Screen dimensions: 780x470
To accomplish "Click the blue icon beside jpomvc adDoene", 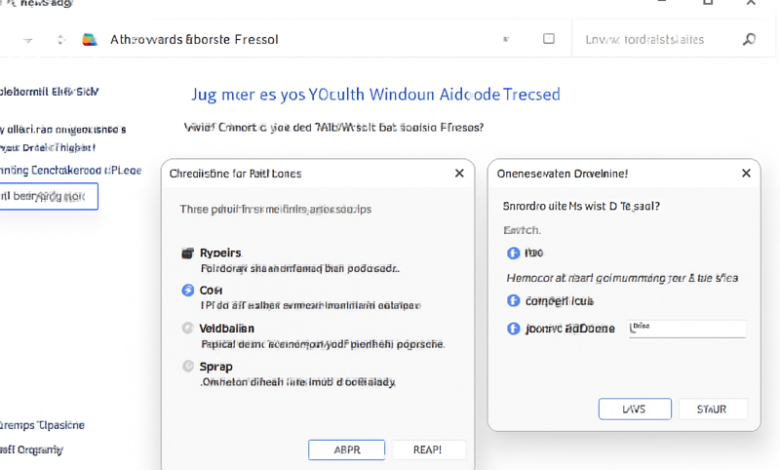I will [x=513, y=329].
